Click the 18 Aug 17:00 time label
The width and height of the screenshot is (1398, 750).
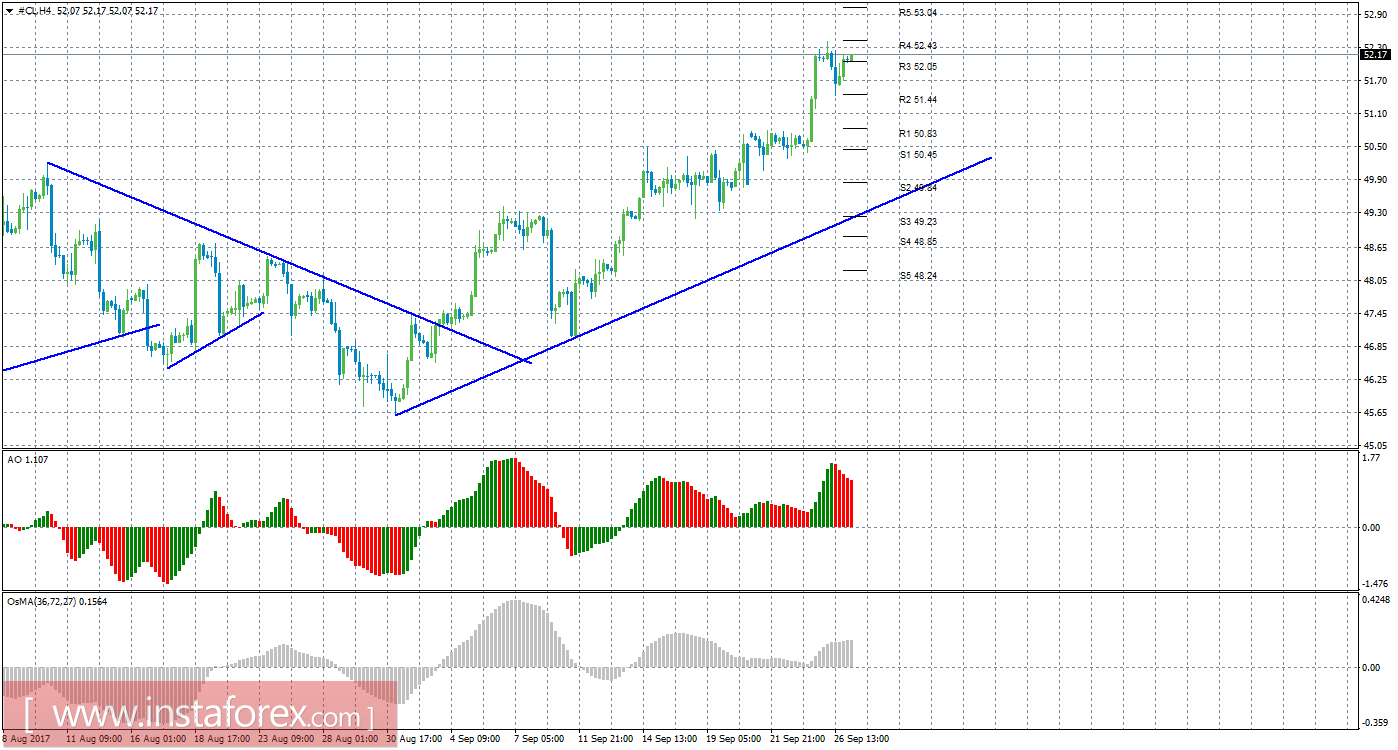[223, 739]
